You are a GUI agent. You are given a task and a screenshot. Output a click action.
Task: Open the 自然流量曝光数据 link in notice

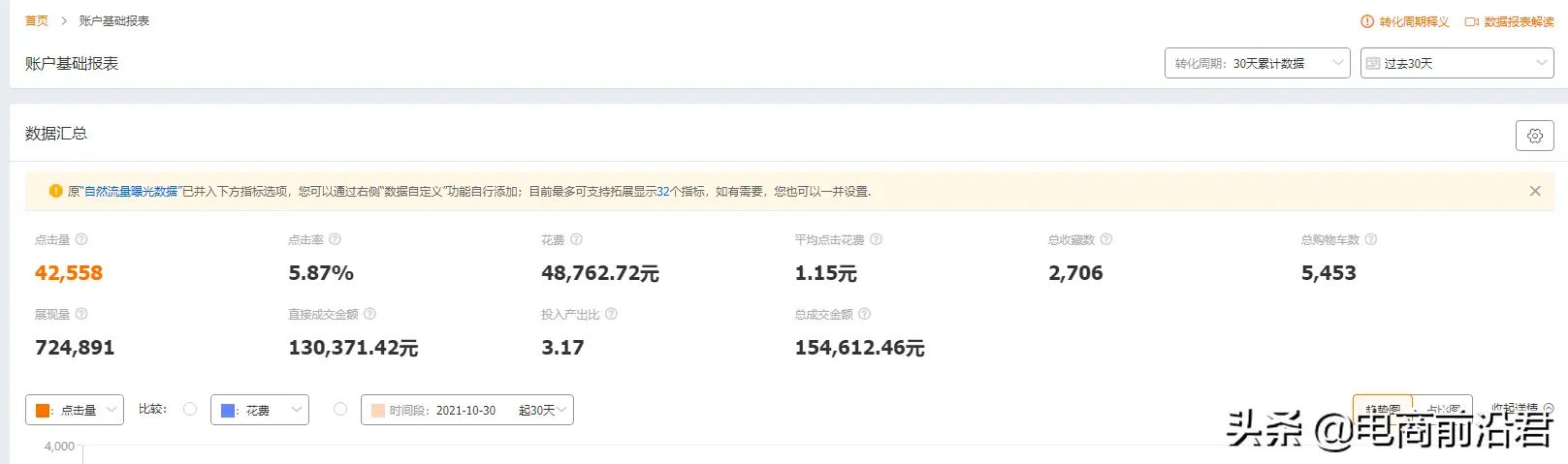click(131, 192)
